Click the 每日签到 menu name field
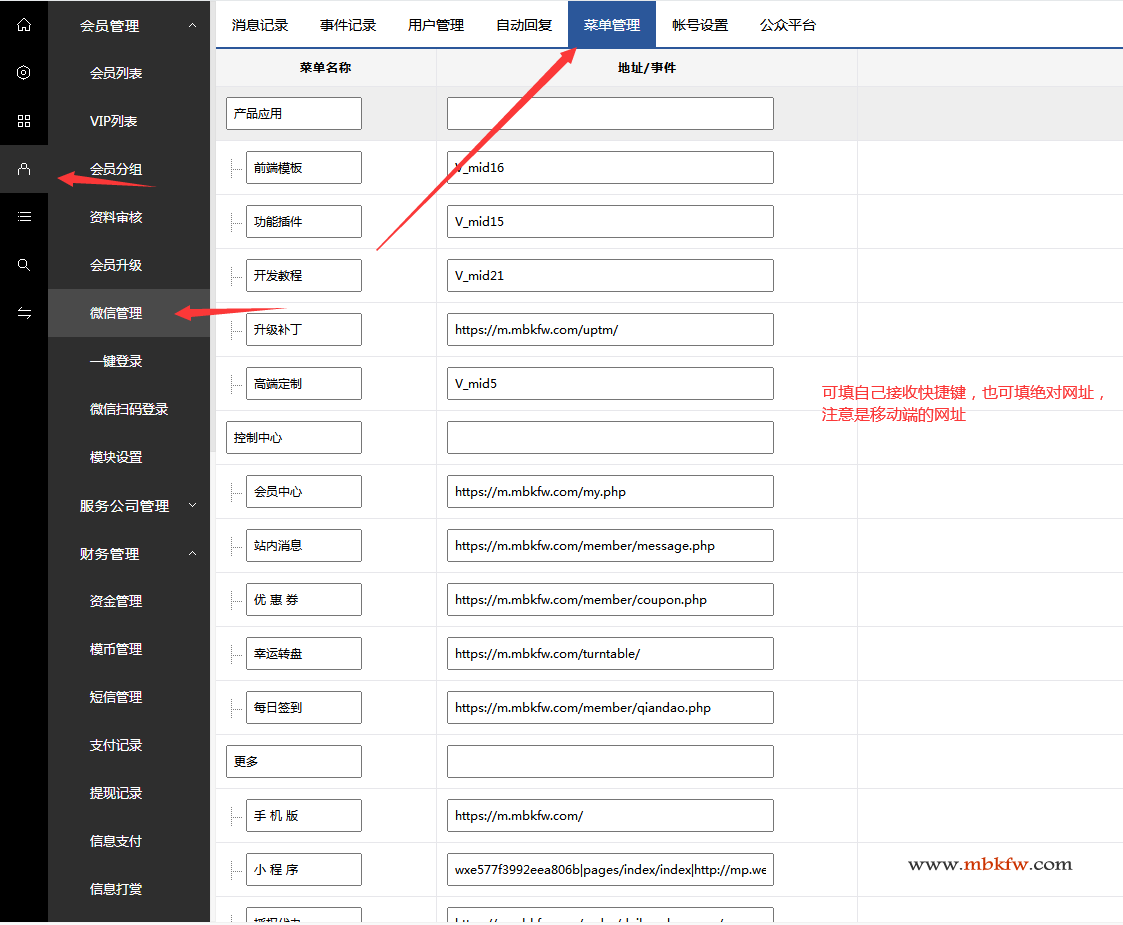The image size is (1123, 925). [x=303, y=708]
